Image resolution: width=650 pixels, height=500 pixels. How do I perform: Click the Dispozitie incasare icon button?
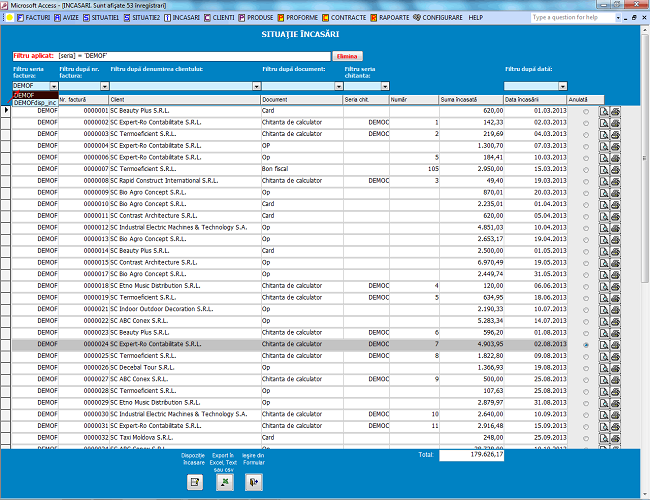[x=195, y=482]
